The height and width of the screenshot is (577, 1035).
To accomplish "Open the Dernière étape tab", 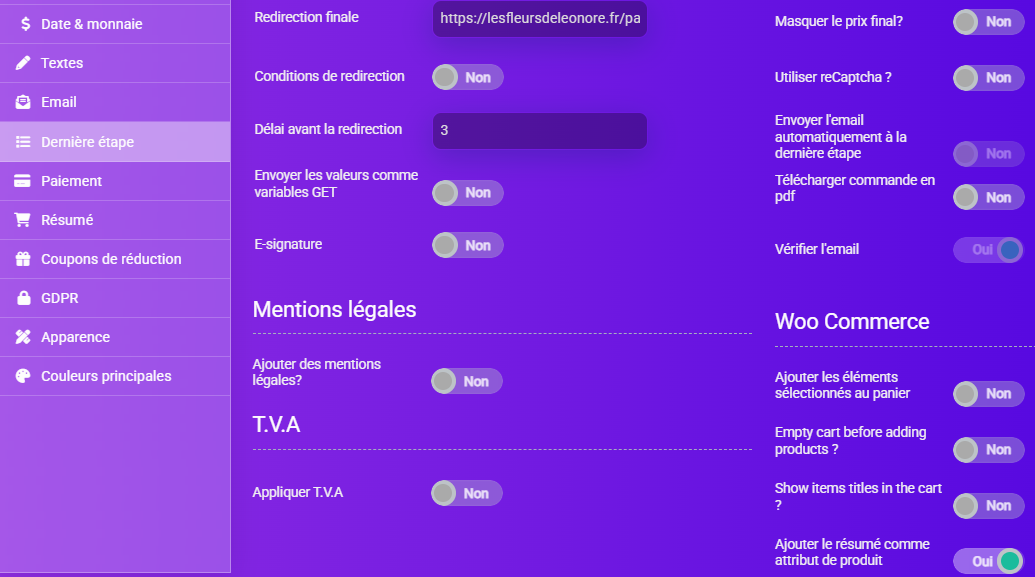I will pyautogui.click(x=116, y=142).
